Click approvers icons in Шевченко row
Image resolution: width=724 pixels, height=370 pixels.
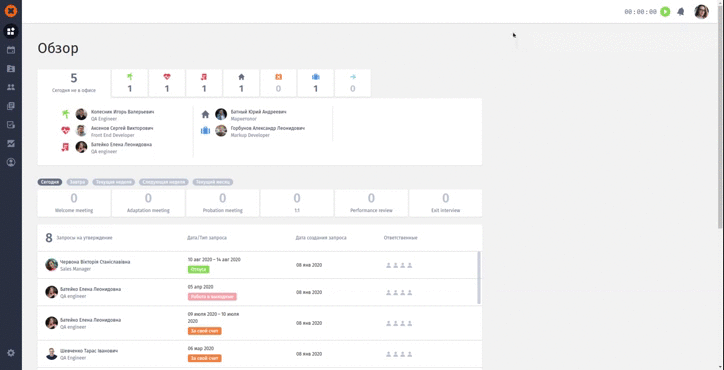click(399, 354)
